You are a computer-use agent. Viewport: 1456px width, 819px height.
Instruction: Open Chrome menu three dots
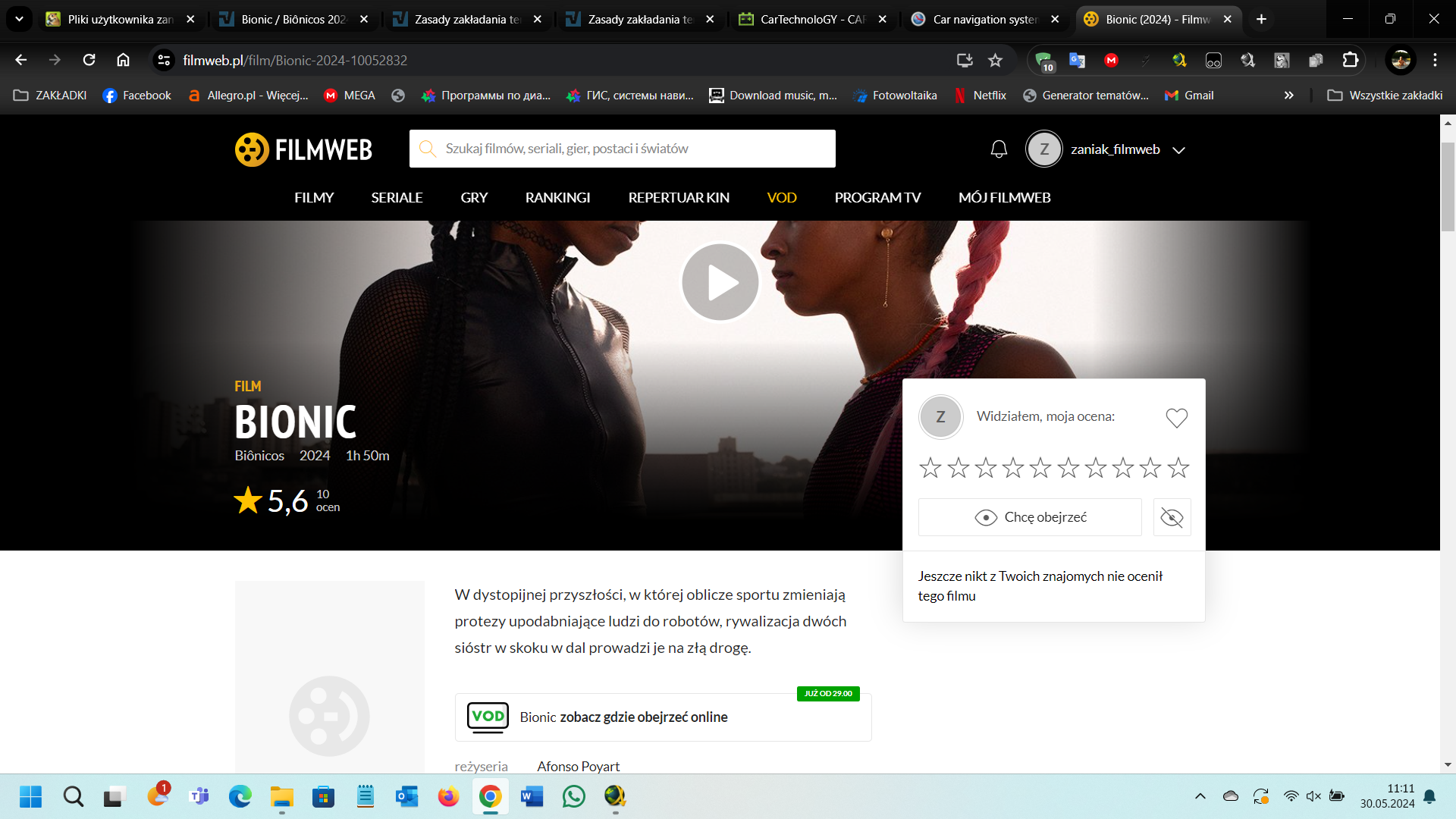(x=1435, y=60)
